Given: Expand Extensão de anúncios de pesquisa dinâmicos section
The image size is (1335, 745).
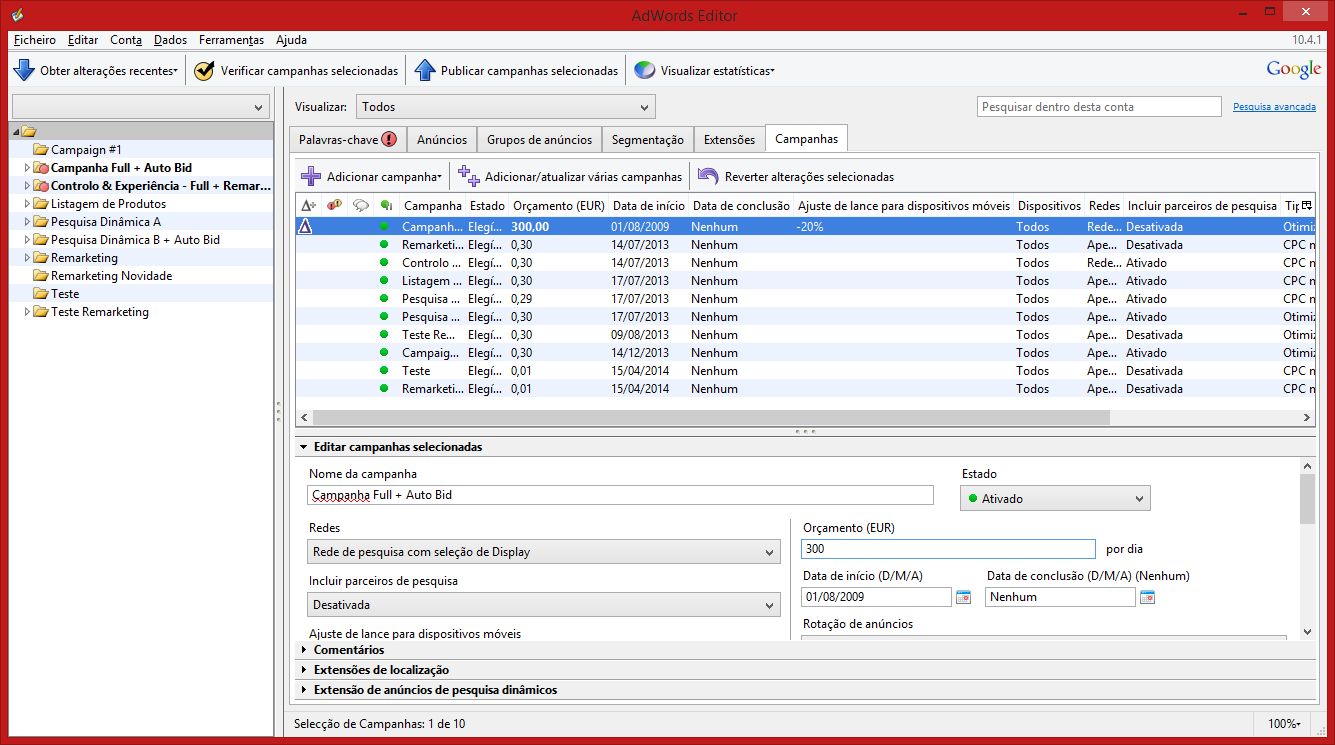Looking at the screenshot, I should point(304,690).
